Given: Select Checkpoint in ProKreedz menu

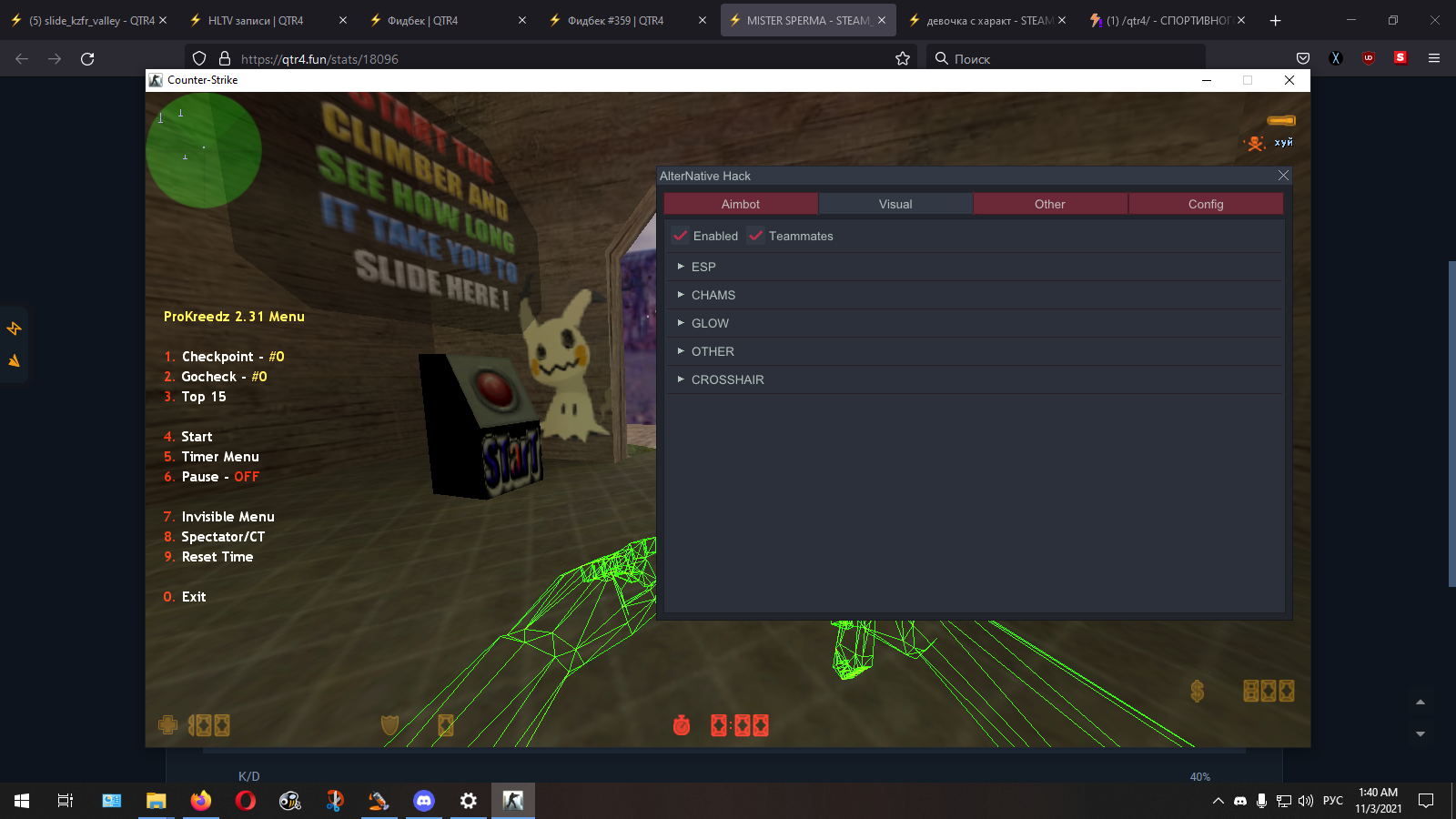Looking at the screenshot, I should tap(224, 357).
